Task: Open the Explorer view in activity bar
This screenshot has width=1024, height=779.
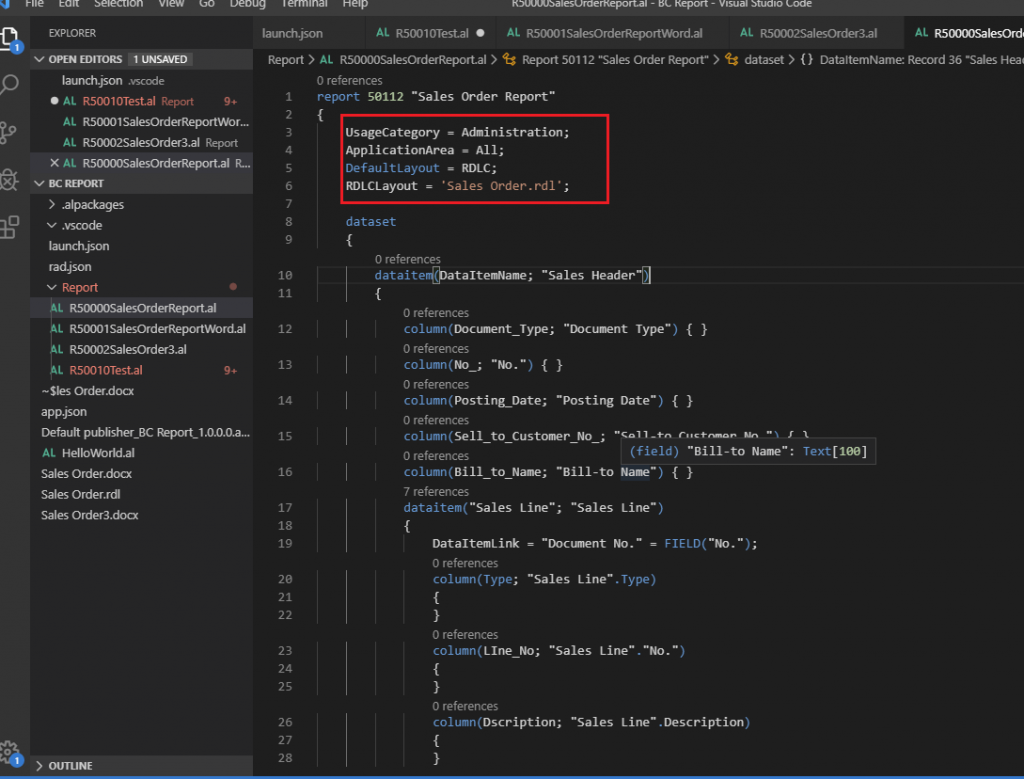Action: click(11, 39)
